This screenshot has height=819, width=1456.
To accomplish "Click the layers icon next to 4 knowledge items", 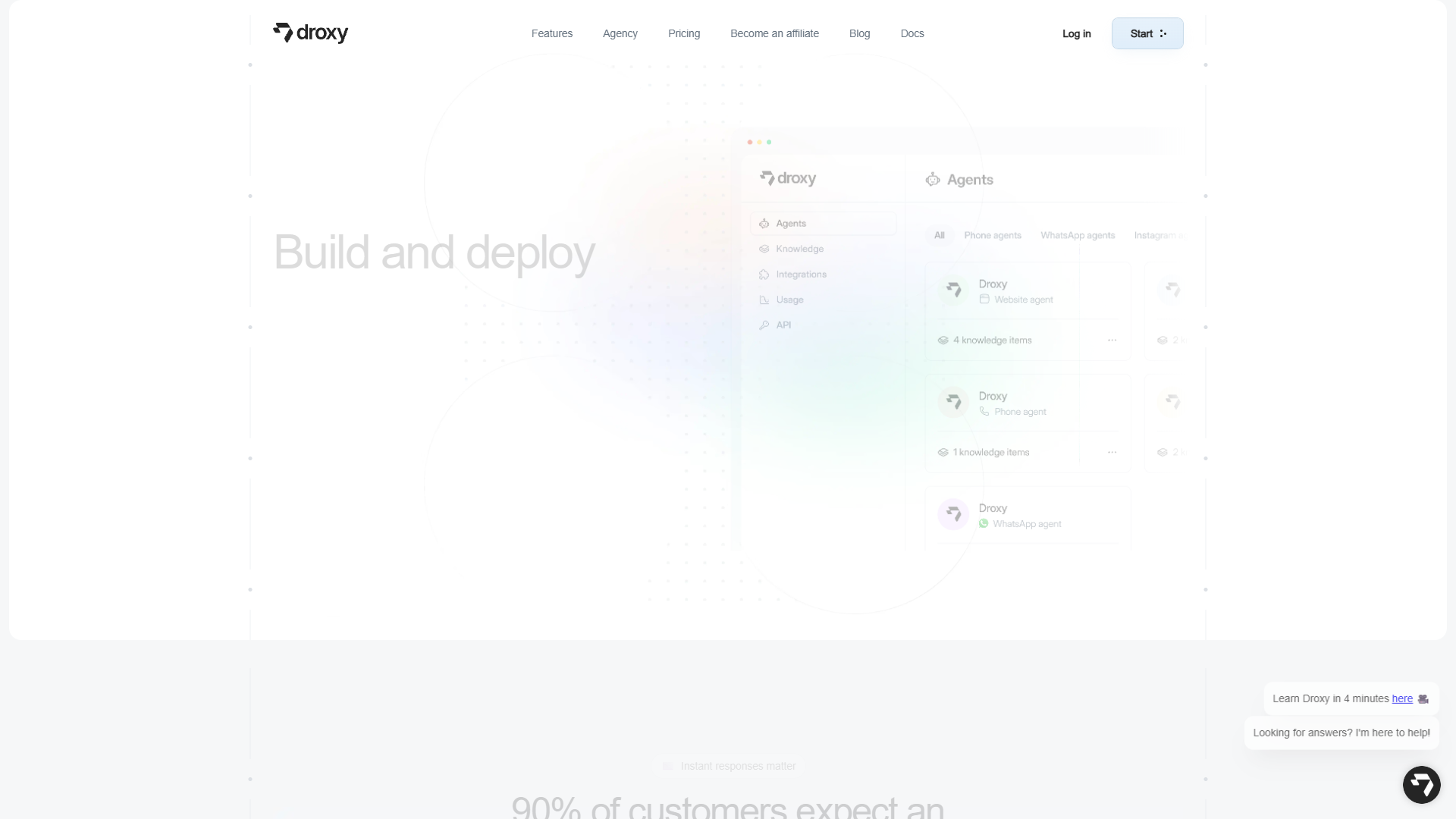I will [x=943, y=340].
